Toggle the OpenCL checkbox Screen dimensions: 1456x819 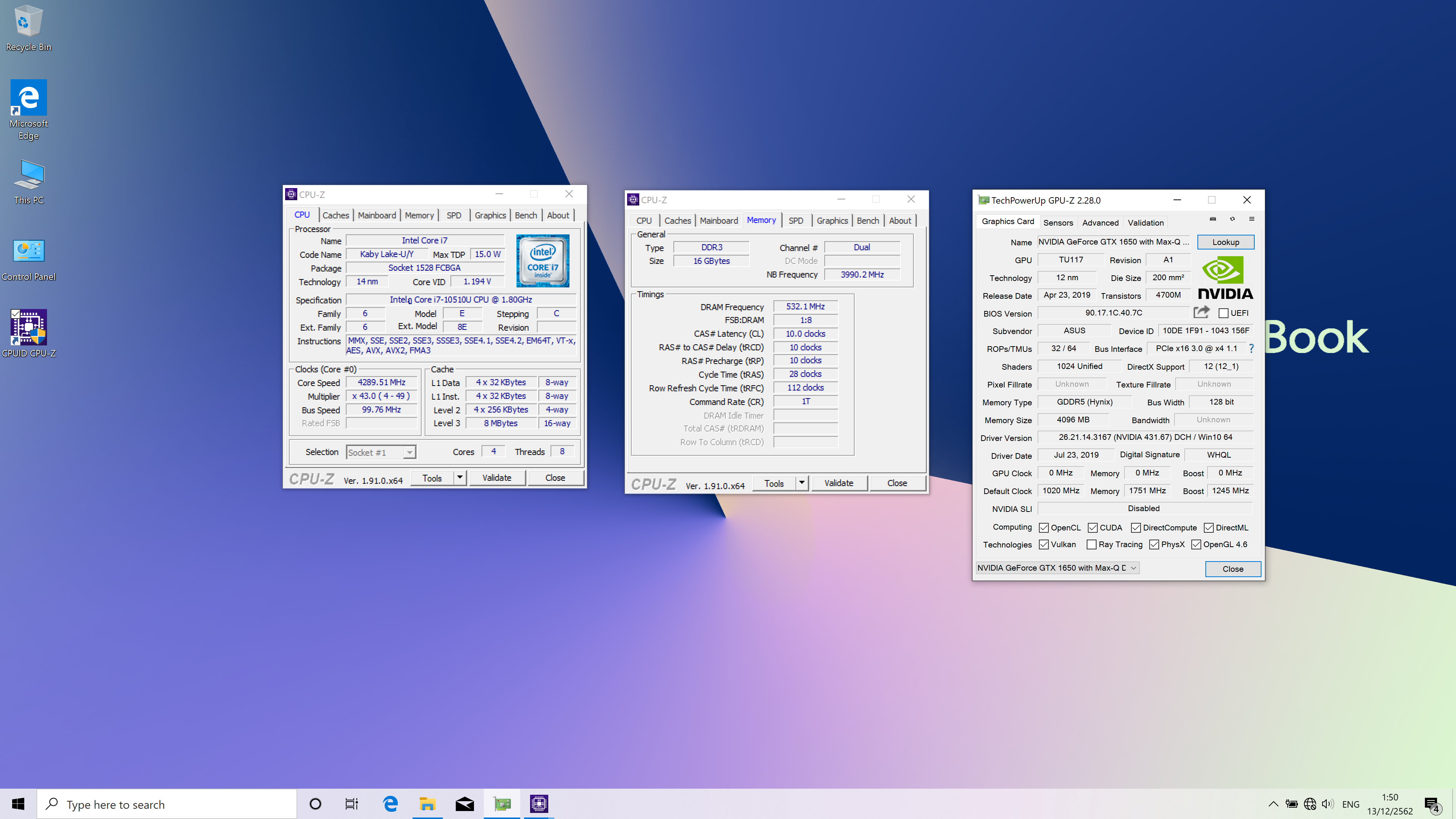coord(1044,527)
